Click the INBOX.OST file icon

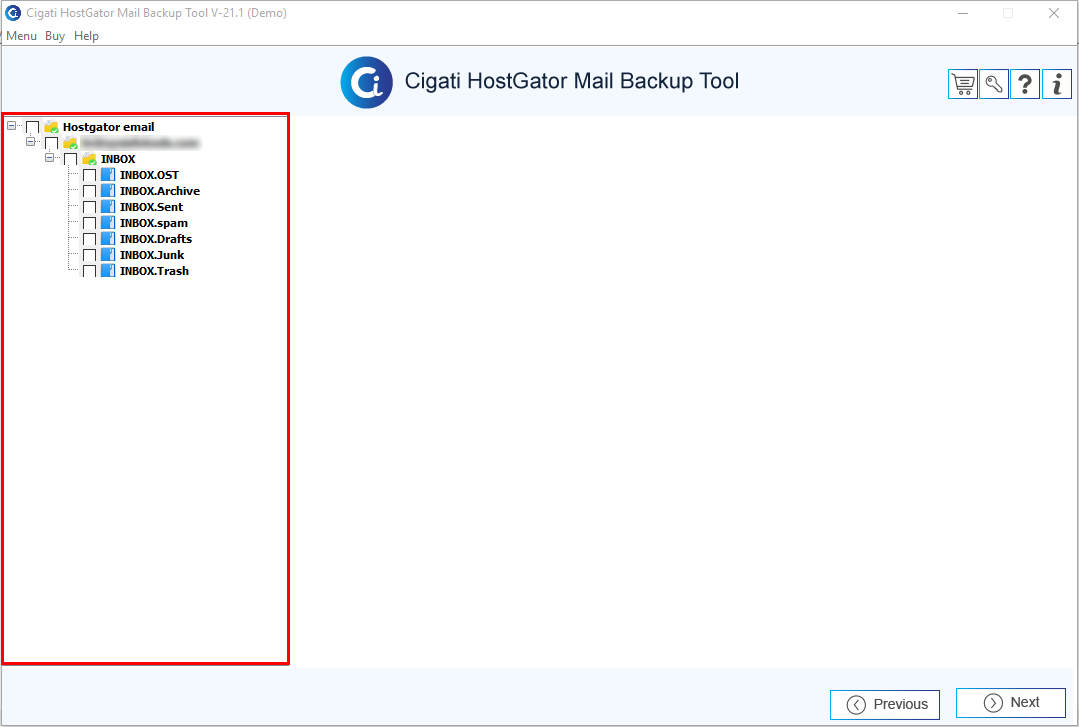tap(108, 175)
